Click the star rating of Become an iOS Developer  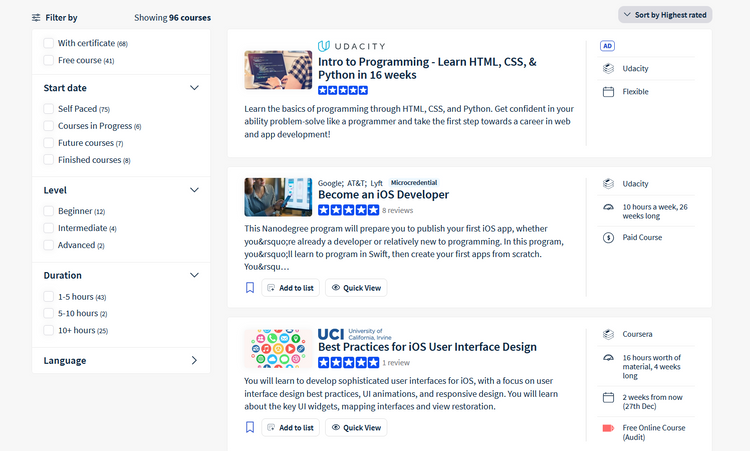coord(348,210)
